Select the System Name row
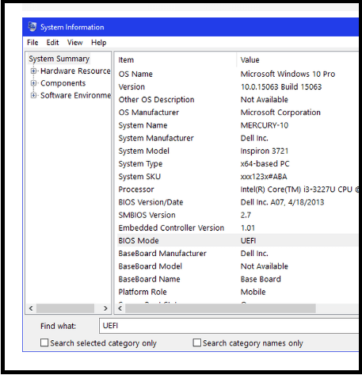 coord(237,125)
